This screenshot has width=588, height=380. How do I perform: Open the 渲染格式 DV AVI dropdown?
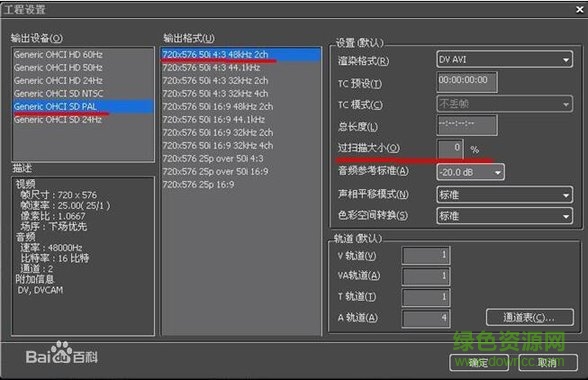504,60
